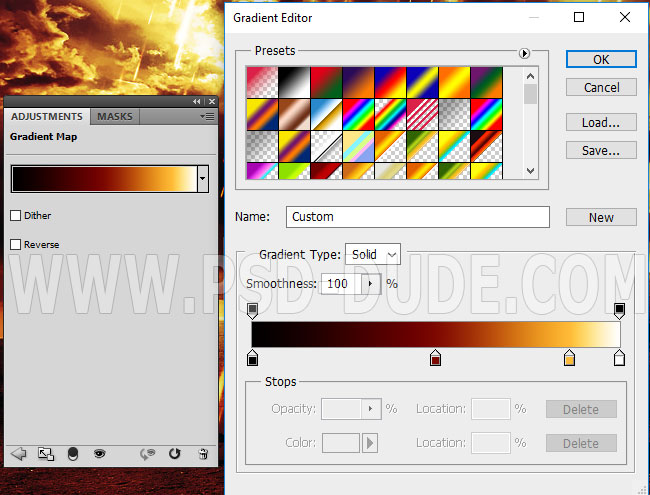Enable the Dither checkbox
Screen dimensions: 650x495
(x=15, y=216)
